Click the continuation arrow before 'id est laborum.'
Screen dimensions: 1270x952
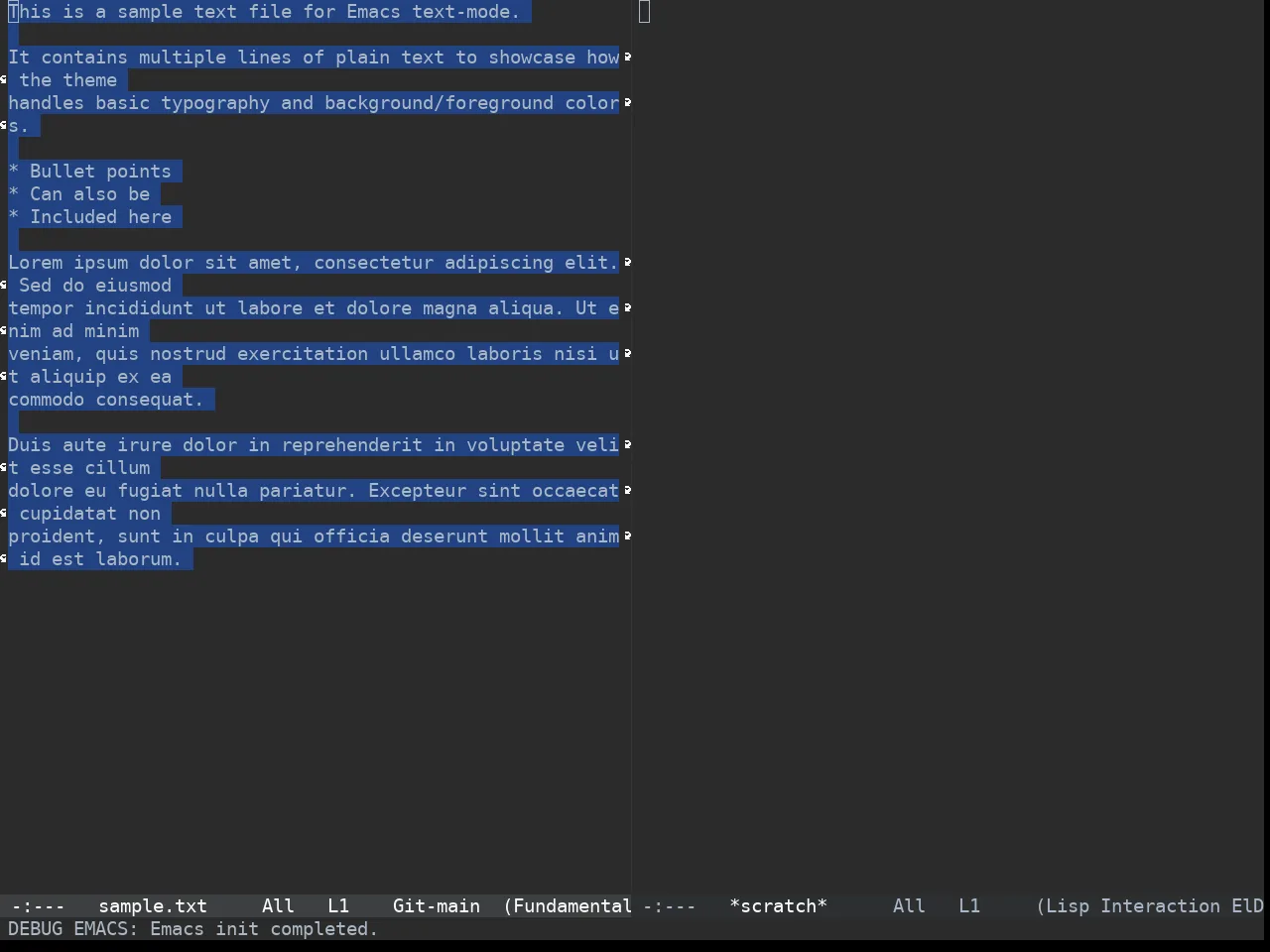click(x=4, y=558)
